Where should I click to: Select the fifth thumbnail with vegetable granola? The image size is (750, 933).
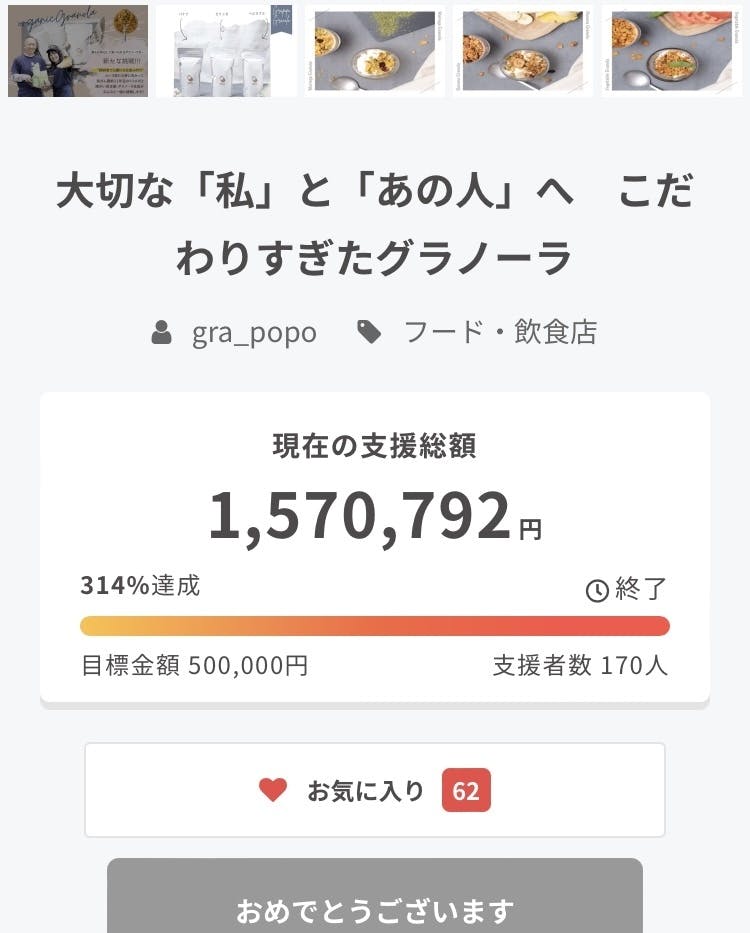(671, 50)
